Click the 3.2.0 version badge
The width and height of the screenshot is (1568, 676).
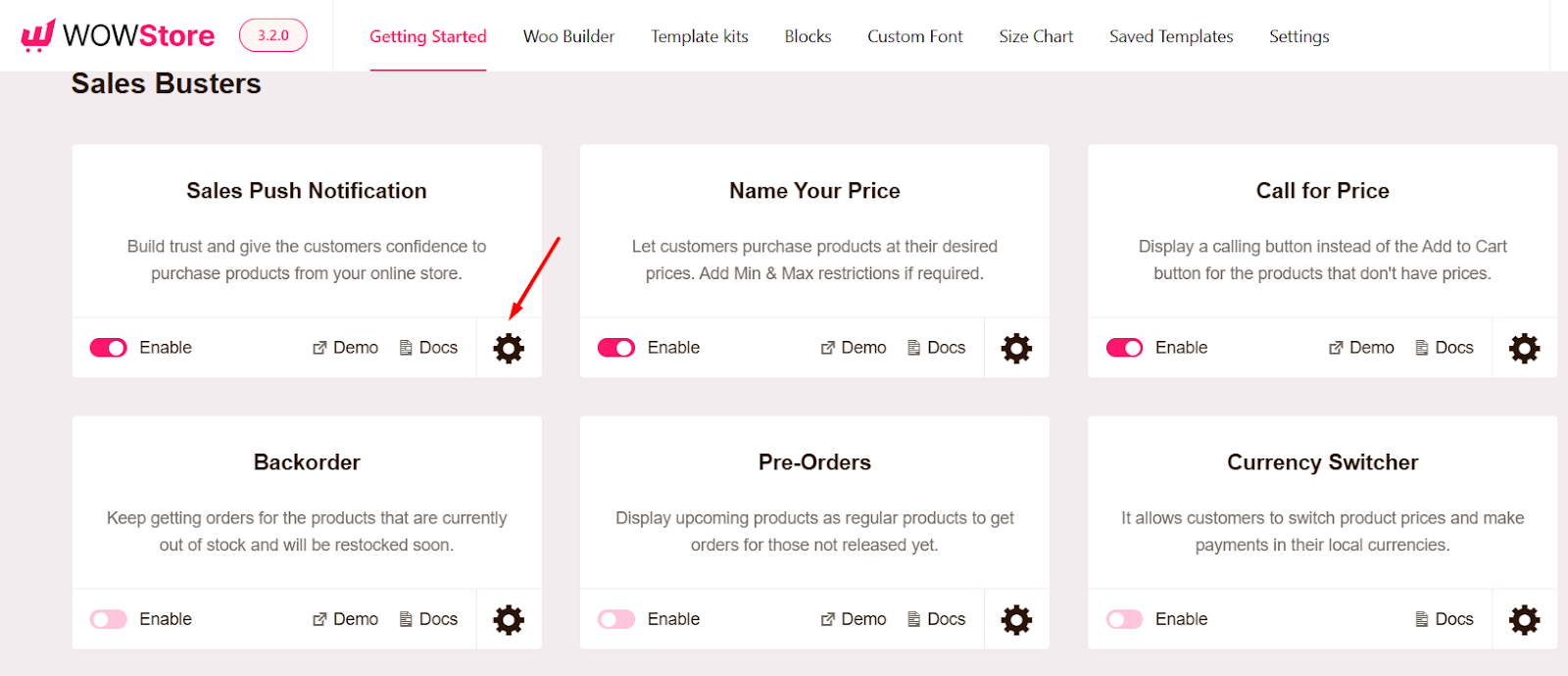[272, 33]
